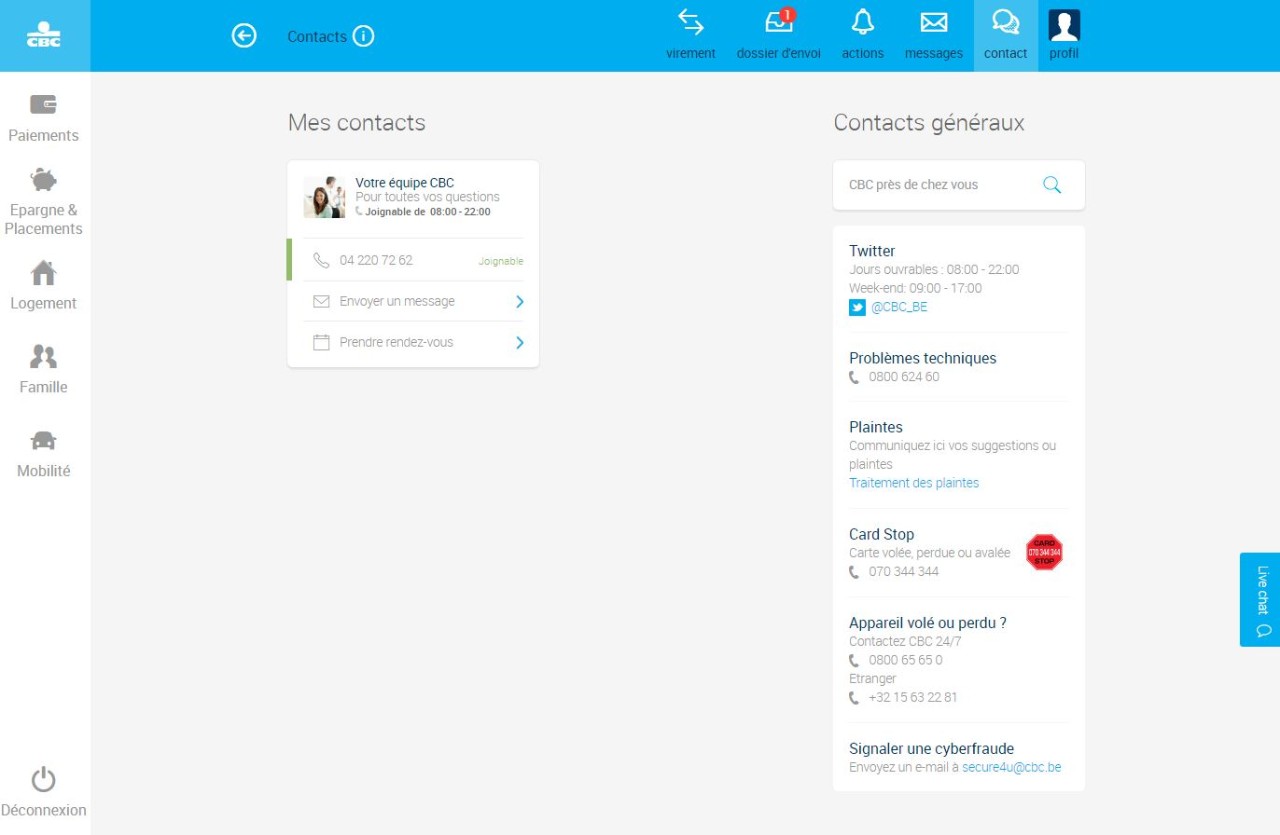Click the virement tab label

691,54
